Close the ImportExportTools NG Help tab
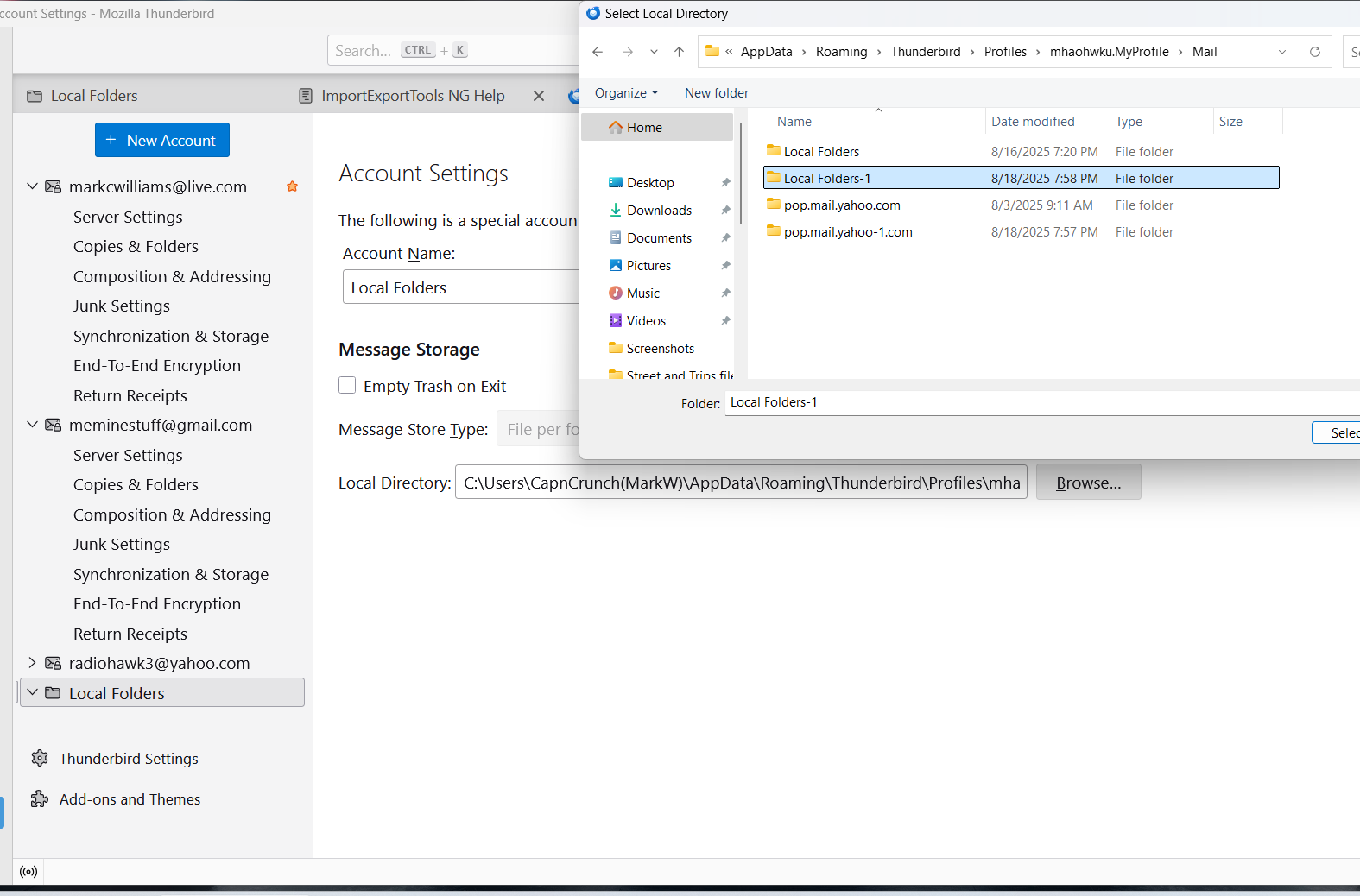Viewport: 1360px width, 896px height. [x=539, y=96]
